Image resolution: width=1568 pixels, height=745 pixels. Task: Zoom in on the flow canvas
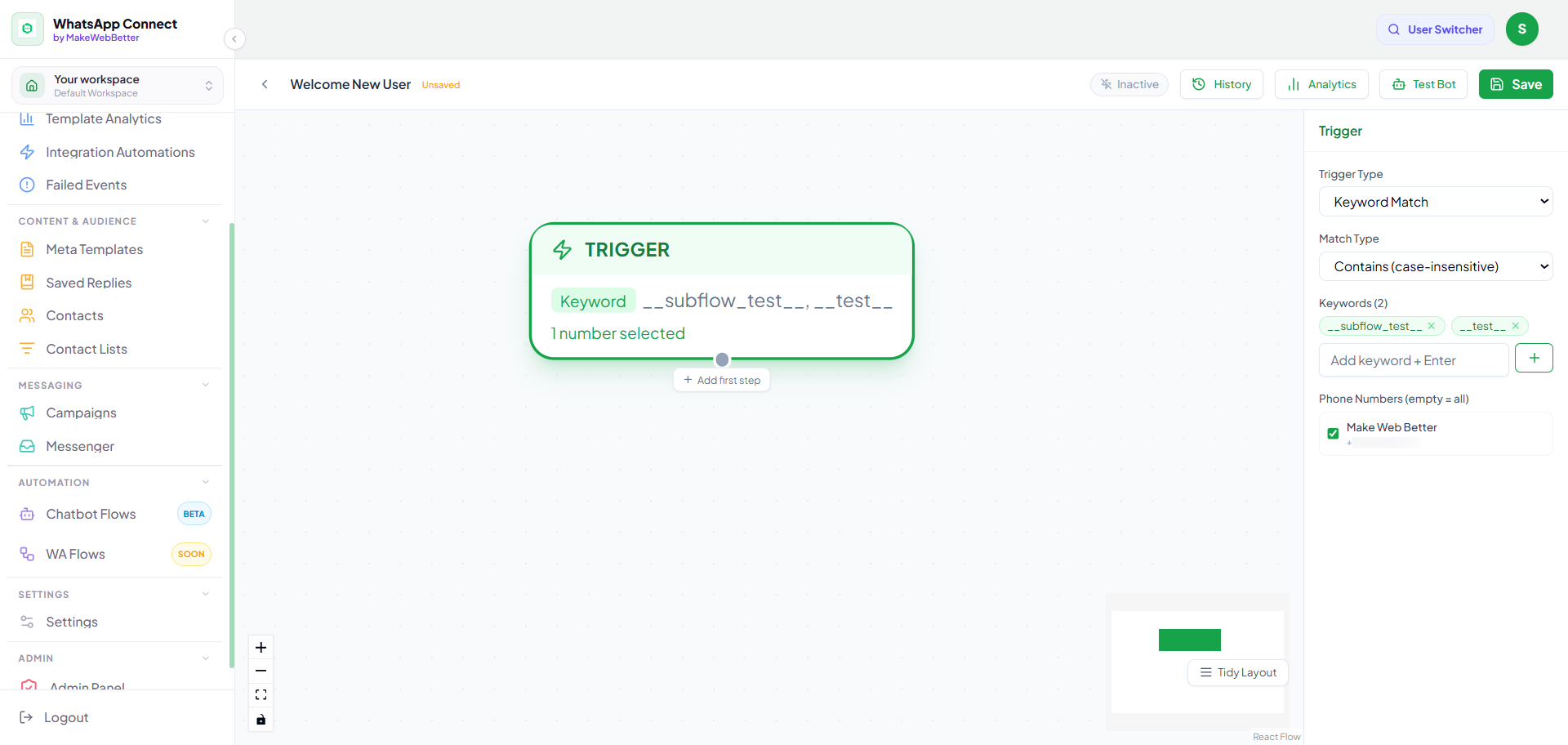(x=261, y=648)
